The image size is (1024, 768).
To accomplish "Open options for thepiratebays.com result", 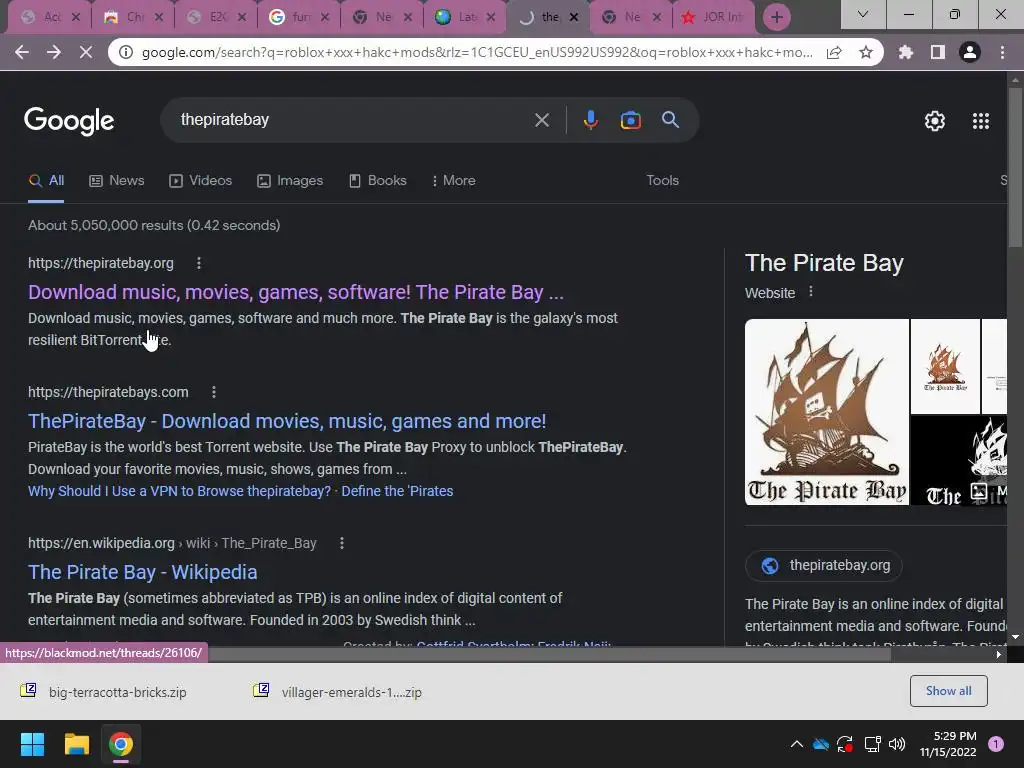I will pos(214,392).
